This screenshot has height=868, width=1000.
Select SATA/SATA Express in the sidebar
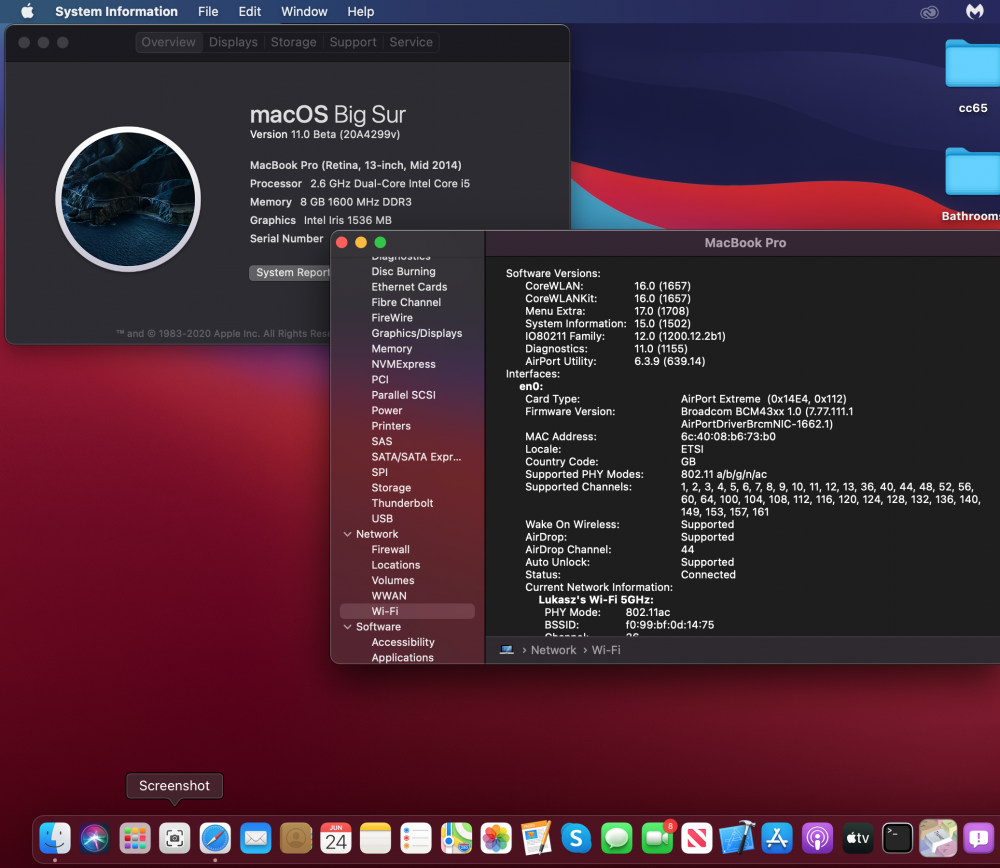[416, 457]
